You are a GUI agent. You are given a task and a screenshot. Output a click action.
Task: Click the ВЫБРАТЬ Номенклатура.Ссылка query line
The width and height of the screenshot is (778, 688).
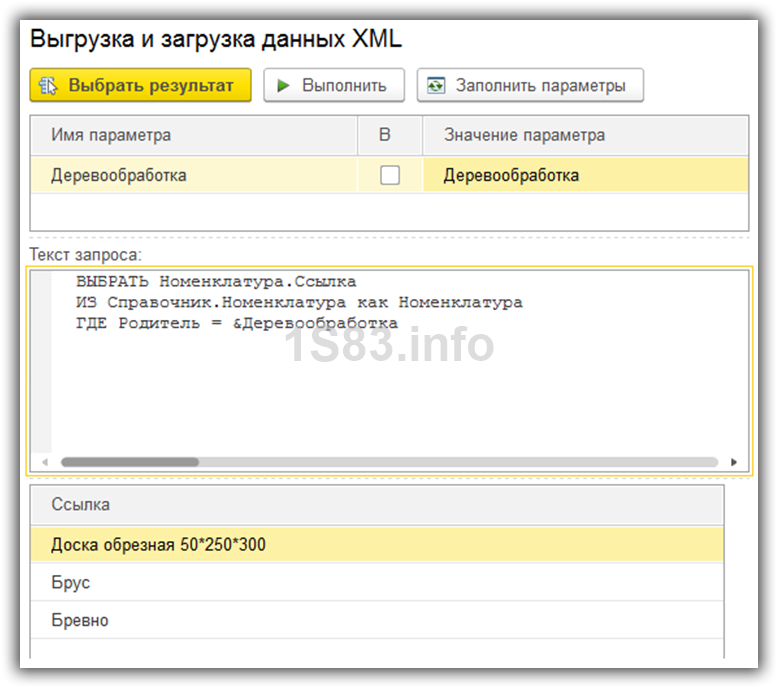(216, 281)
